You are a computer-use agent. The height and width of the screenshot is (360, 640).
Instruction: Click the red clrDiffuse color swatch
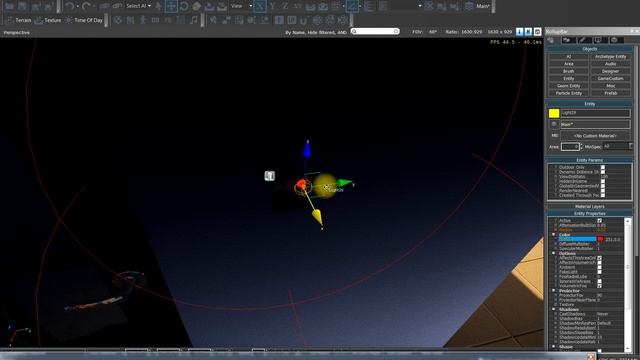point(600,239)
